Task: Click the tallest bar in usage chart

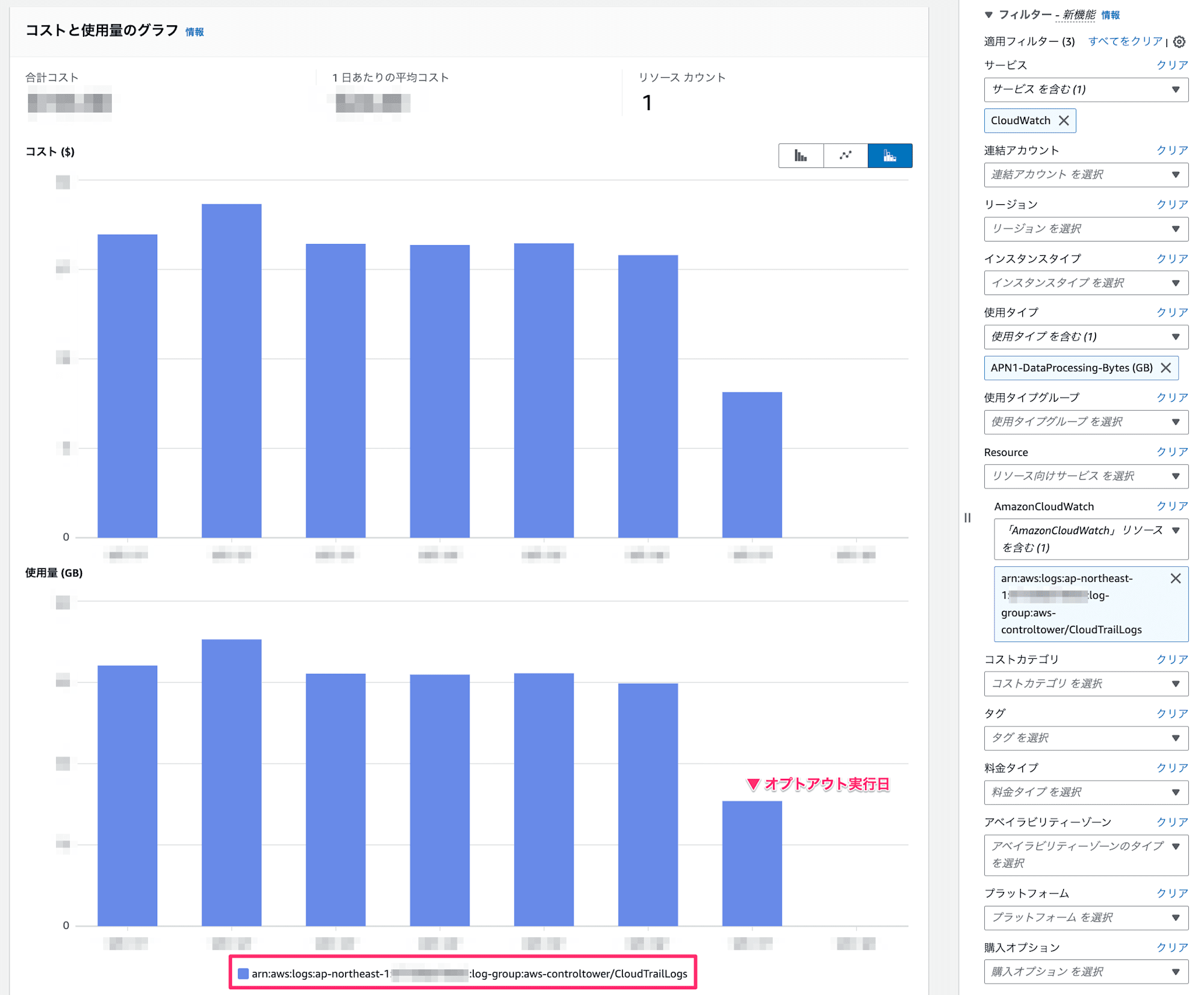Action: click(231, 782)
